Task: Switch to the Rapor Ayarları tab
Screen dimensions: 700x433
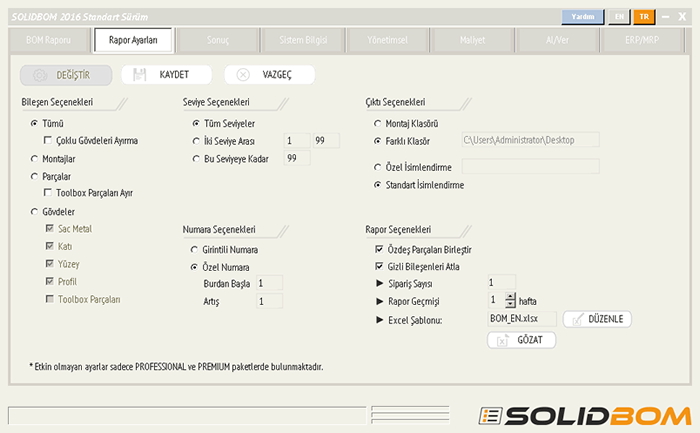Action: tap(133, 40)
